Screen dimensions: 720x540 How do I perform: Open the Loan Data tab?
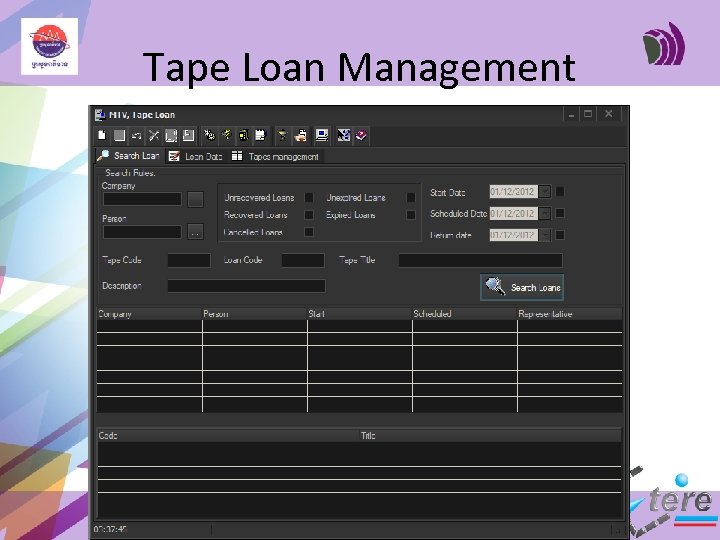point(195,157)
